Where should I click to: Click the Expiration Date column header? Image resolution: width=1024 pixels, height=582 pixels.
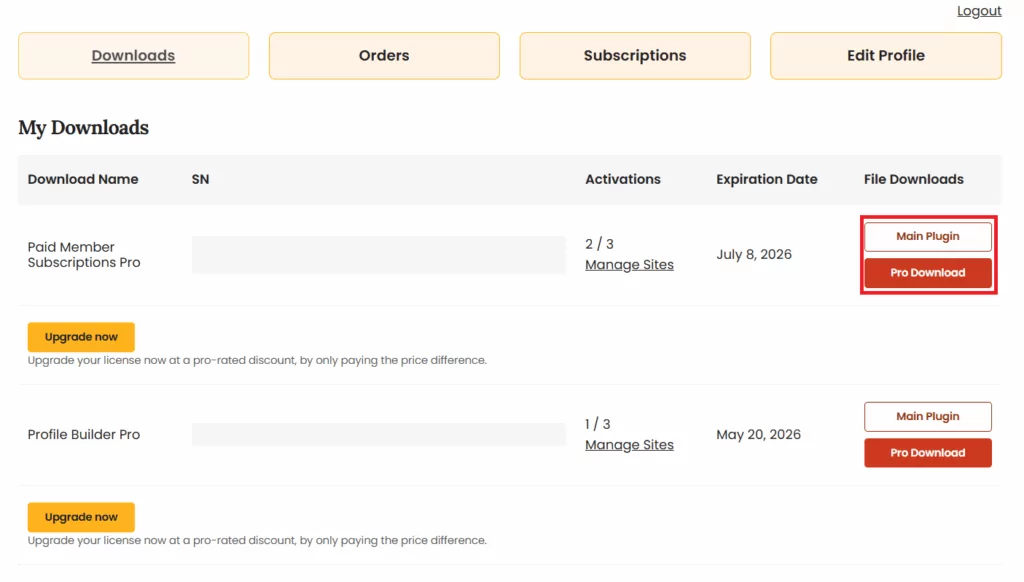coord(766,180)
